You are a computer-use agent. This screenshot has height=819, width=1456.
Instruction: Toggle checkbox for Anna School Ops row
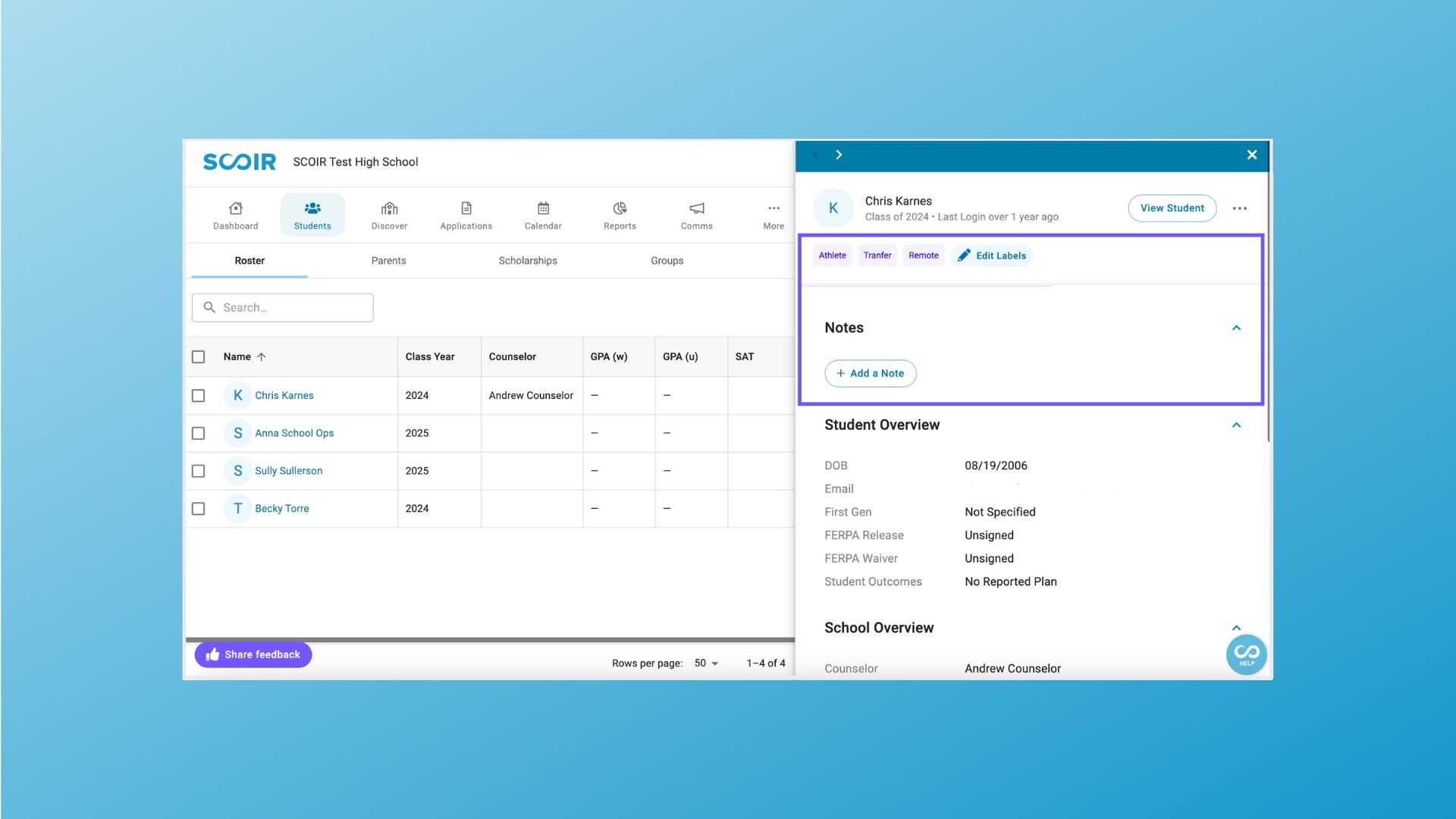198,432
